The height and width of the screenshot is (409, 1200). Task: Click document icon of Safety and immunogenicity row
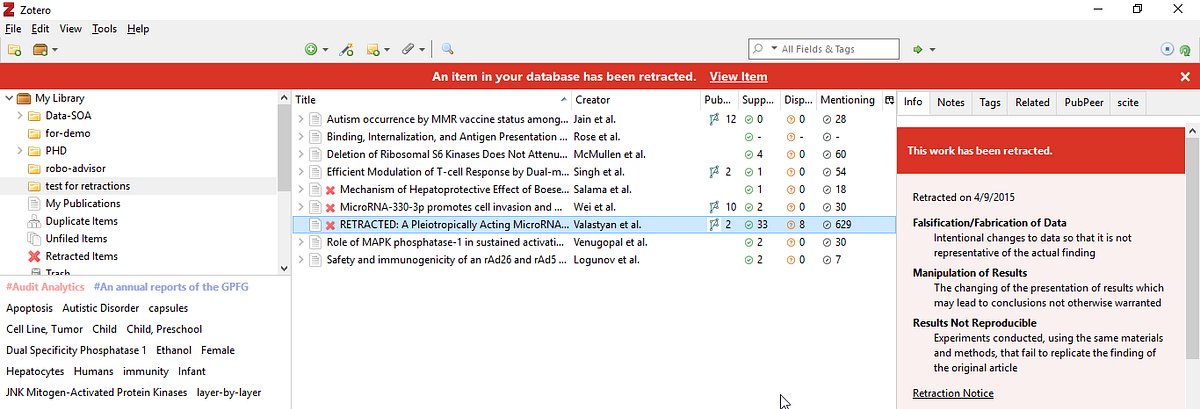pyautogui.click(x=316, y=260)
